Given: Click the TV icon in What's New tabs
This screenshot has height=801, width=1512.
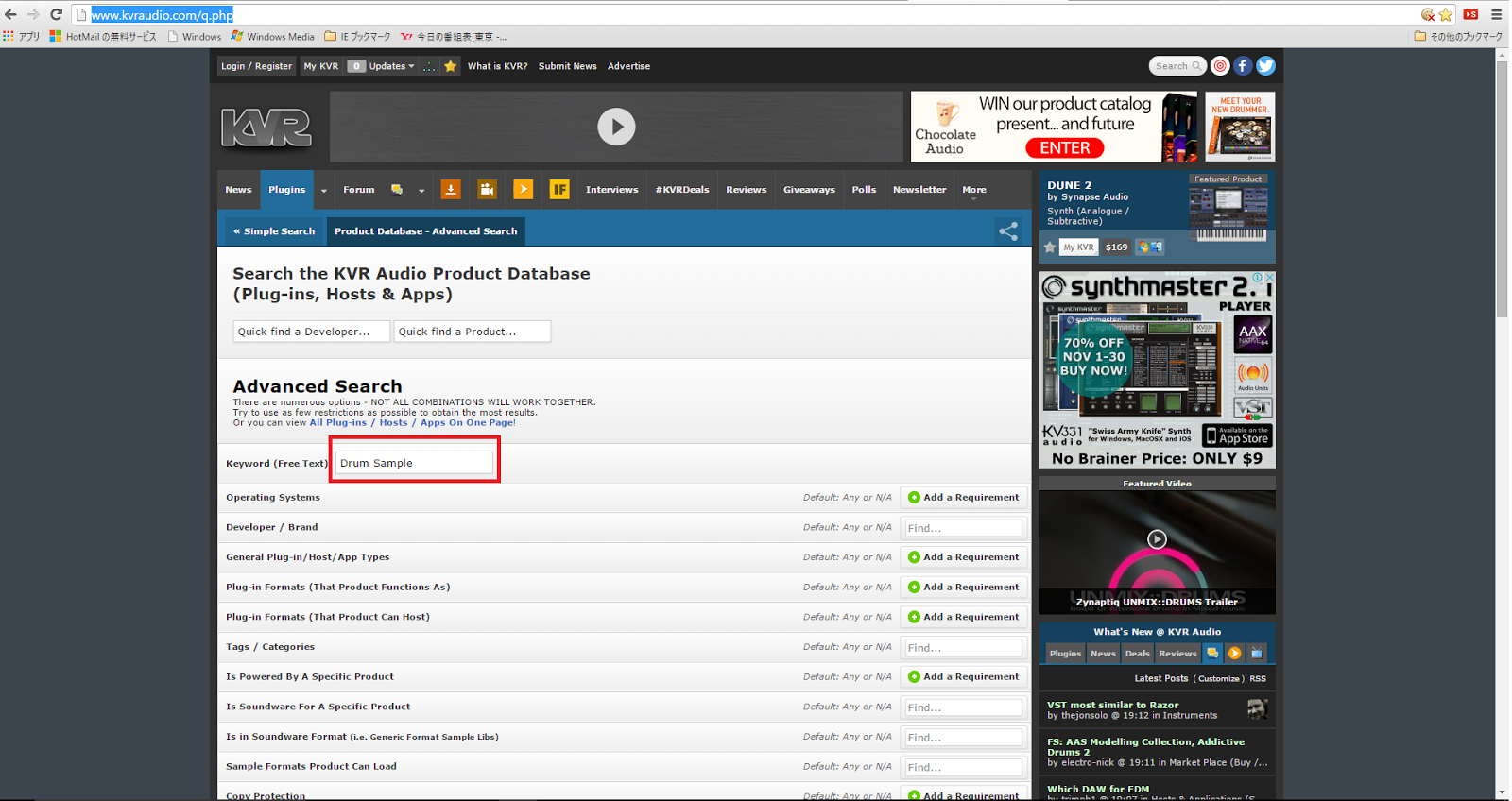Looking at the screenshot, I should 1257,654.
